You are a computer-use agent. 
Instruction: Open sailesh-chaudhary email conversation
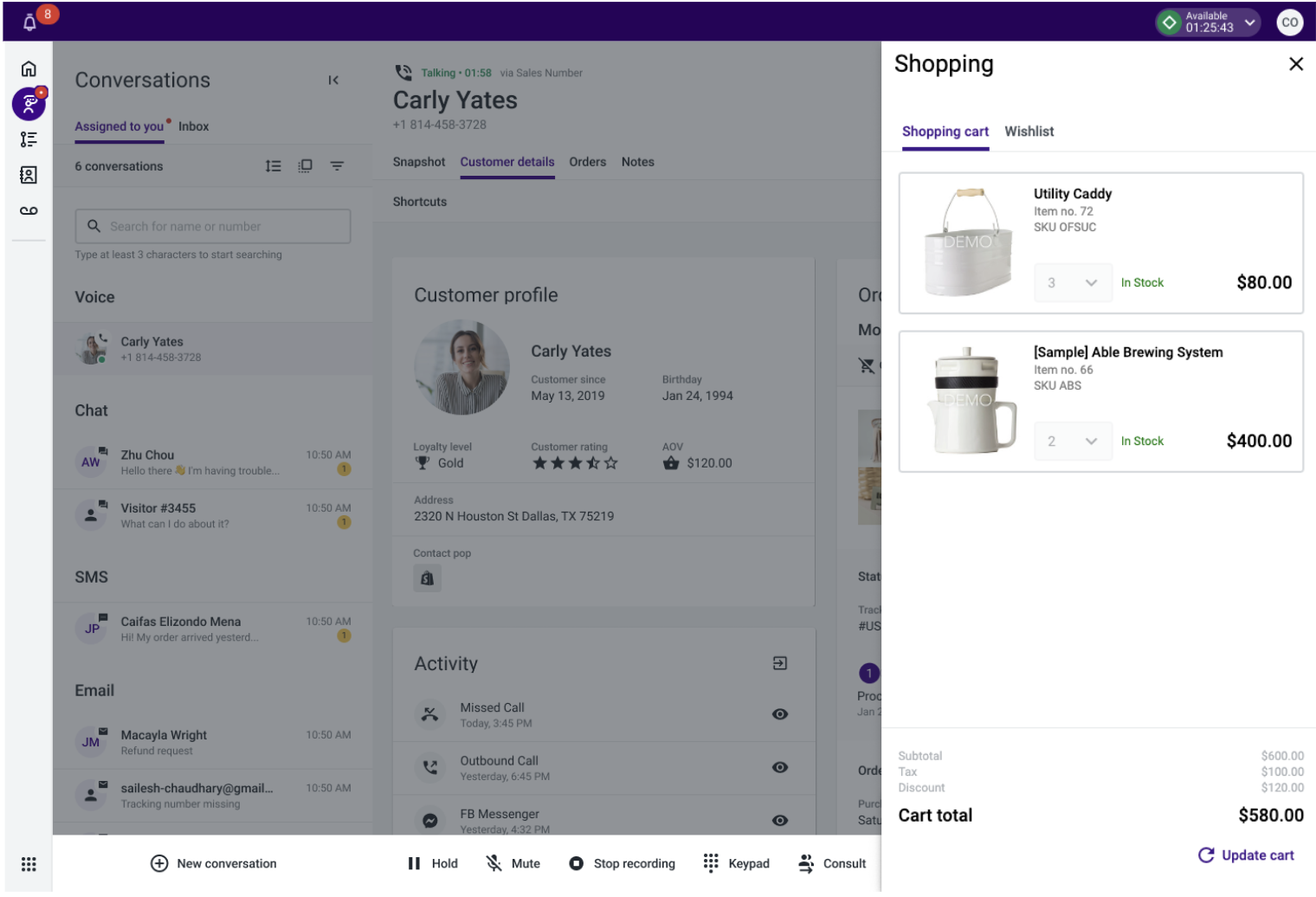pos(213,795)
